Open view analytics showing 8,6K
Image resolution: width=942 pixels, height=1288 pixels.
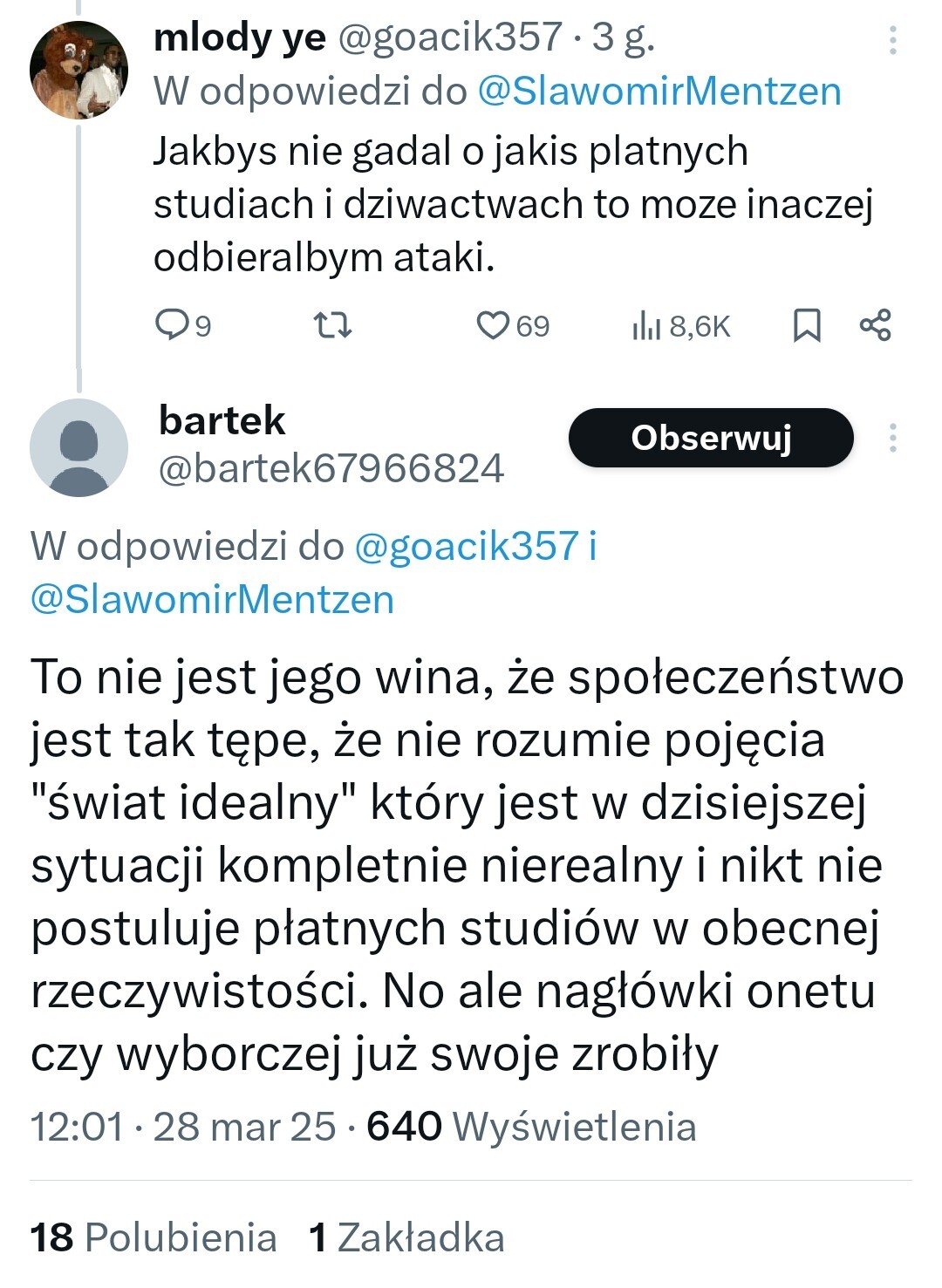(x=680, y=326)
